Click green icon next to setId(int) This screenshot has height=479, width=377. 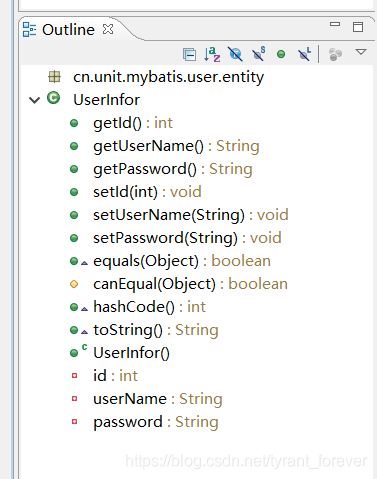point(74,192)
